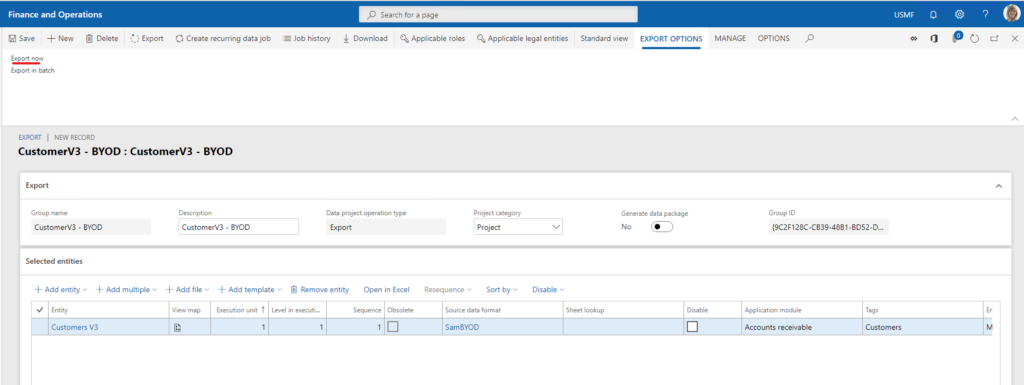This screenshot has width=1024, height=385.
Task: Open Applicable roles
Action: (x=432, y=38)
